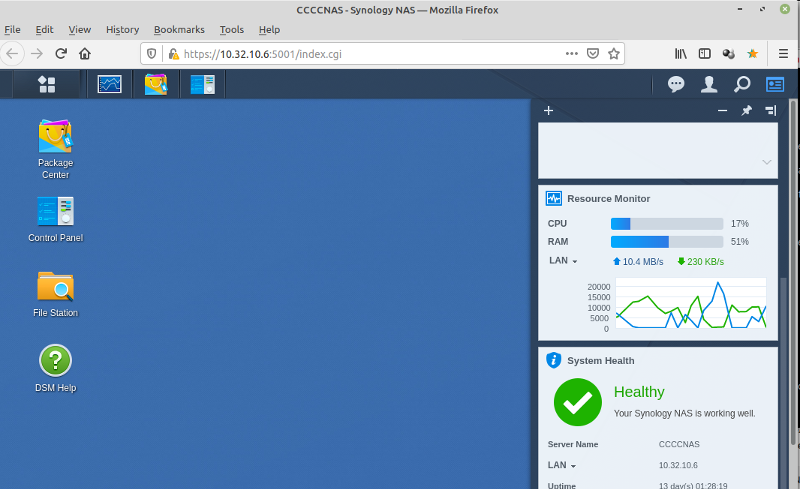Open the user account options icon
Image resolution: width=800 pixels, height=489 pixels.
[x=708, y=84]
